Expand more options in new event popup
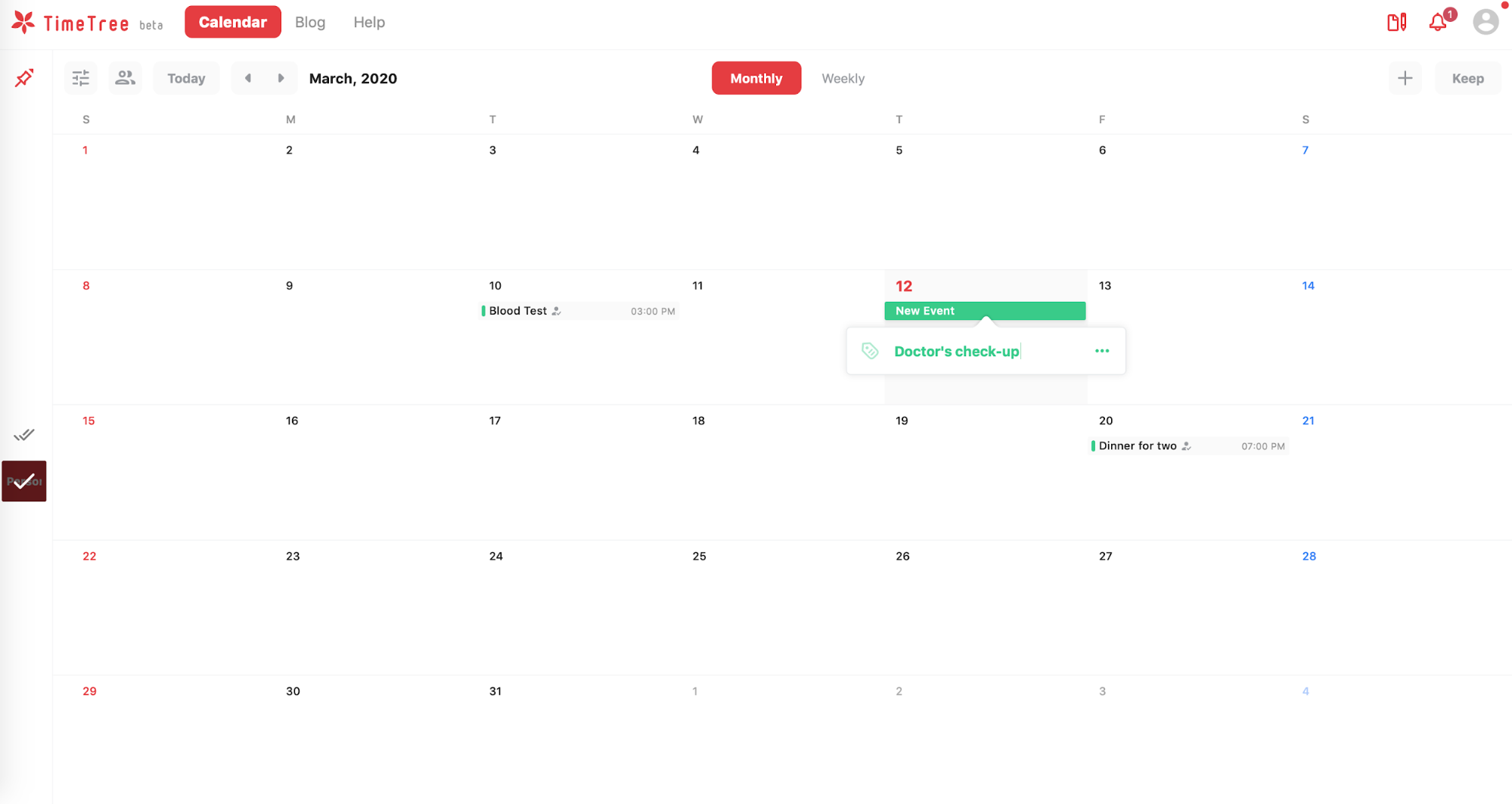 [1101, 351]
